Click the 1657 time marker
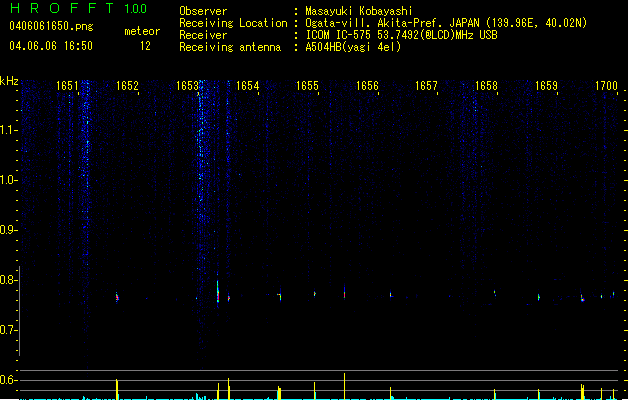This screenshot has width=629, height=400. point(426,86)
